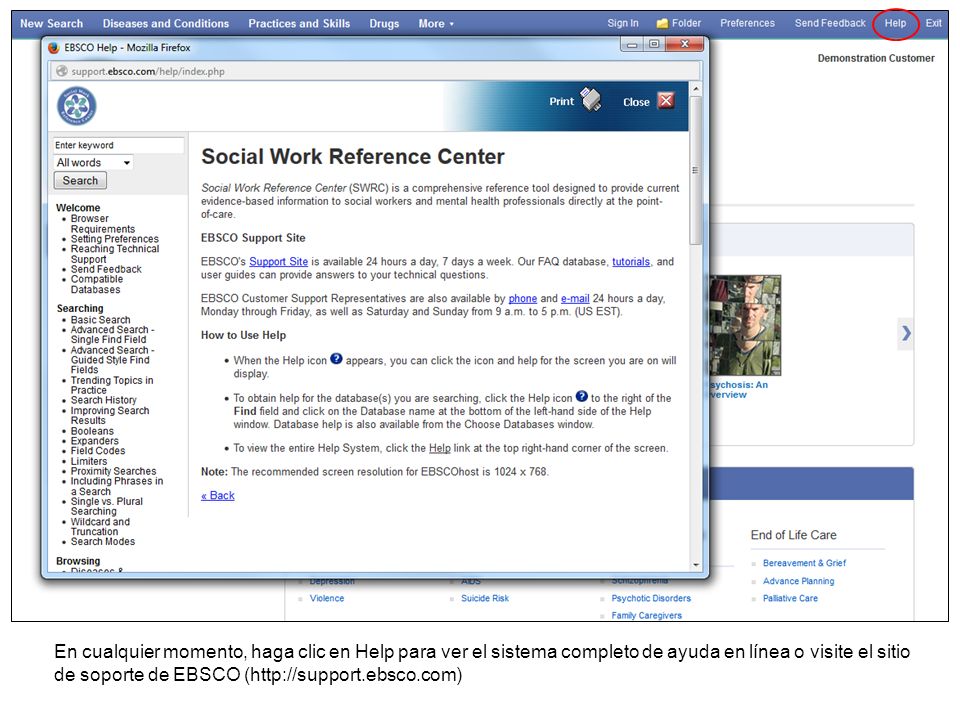The width and height of the screenshot is (960, 720).
Task: Open Palliative Care link
Action: pyautogui.click(x=790, y=598)
